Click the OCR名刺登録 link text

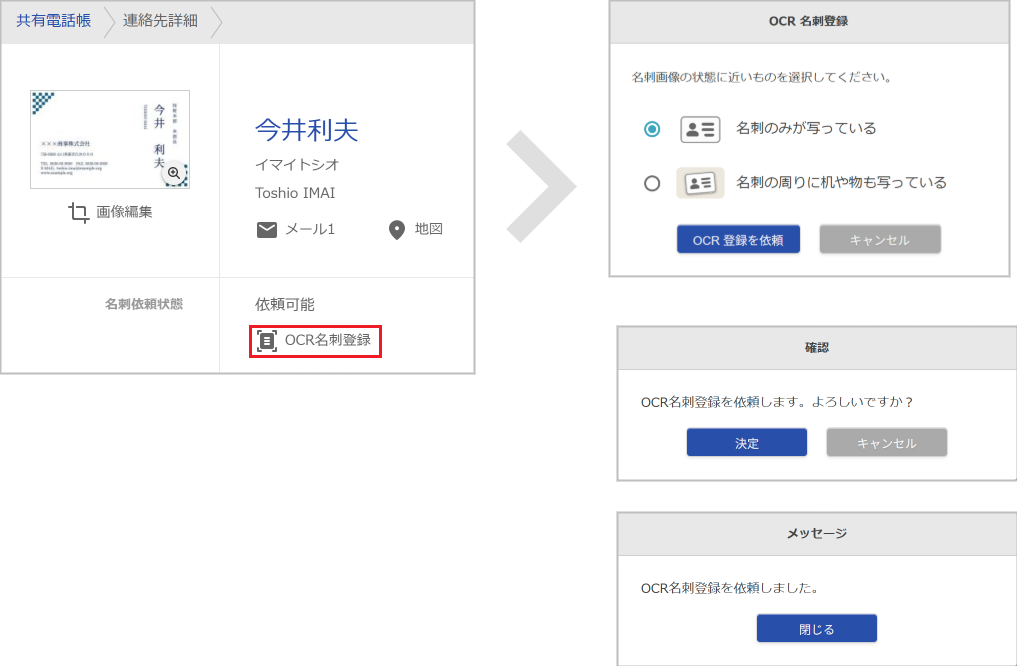(x=328, y=340)
